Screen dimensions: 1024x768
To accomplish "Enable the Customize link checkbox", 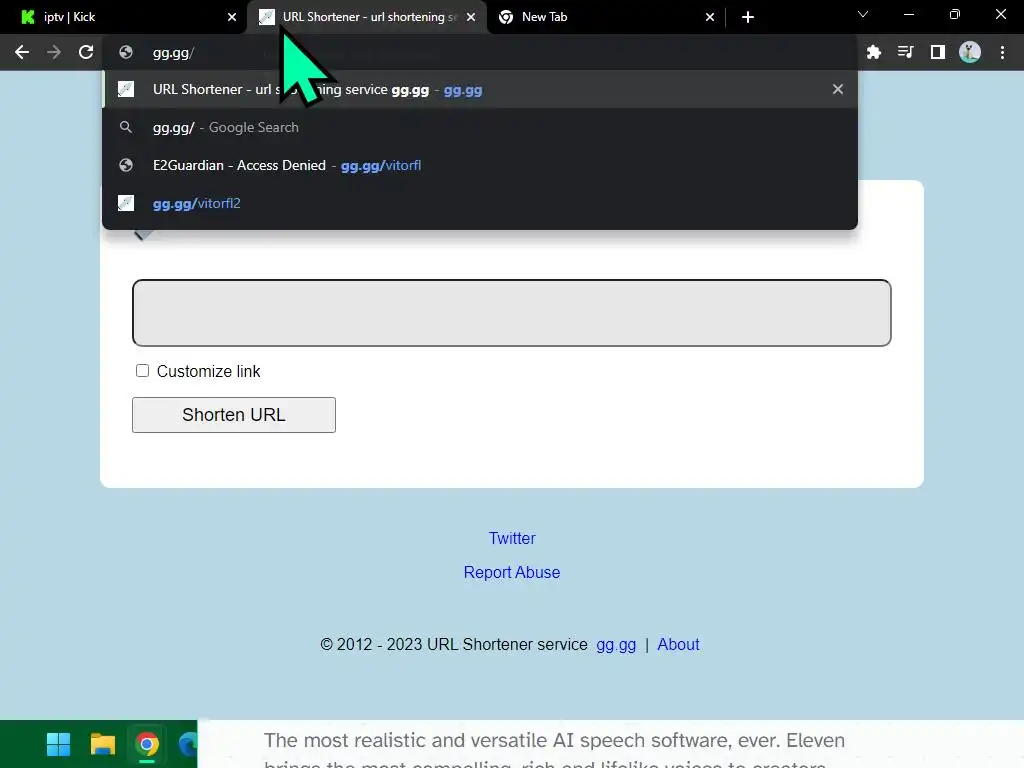I will (142, 371).
